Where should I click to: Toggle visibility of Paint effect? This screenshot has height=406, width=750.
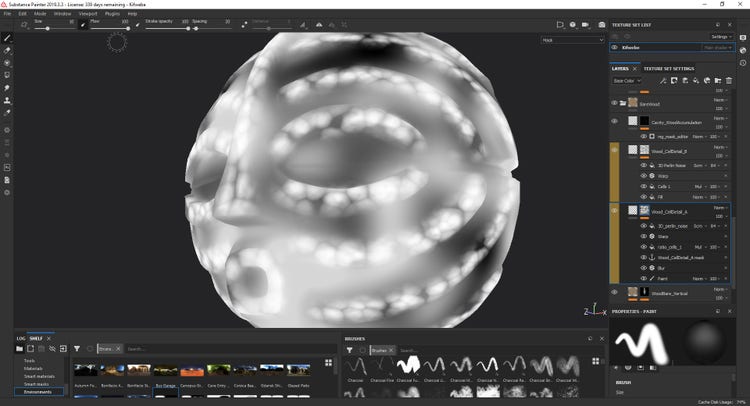(643, 278)
